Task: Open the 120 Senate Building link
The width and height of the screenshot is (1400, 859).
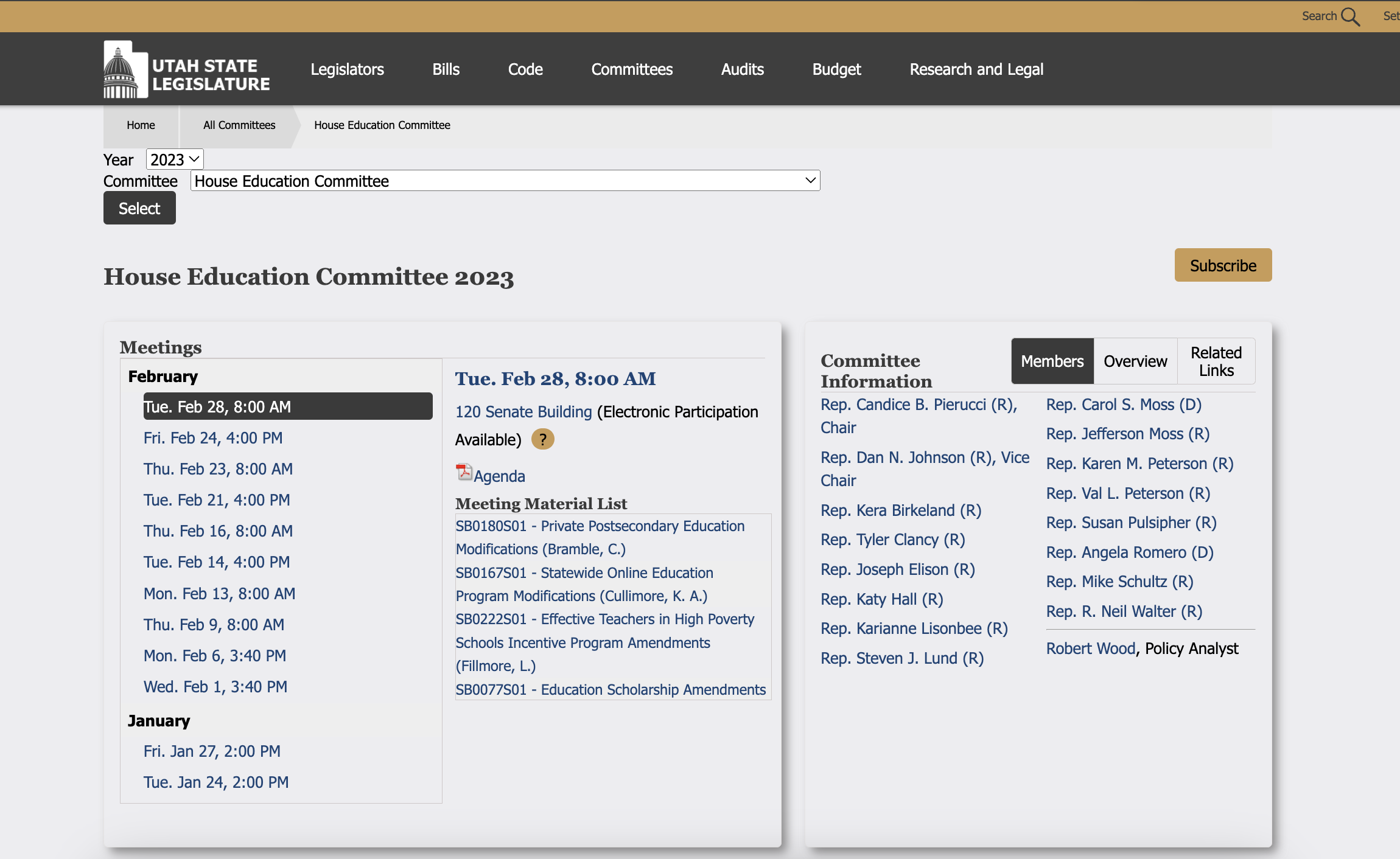Action: [523, 412]
